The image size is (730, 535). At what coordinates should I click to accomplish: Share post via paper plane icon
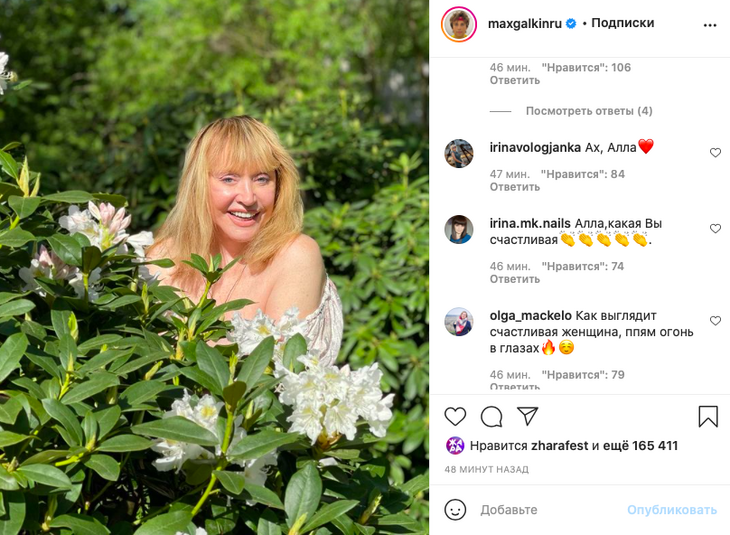pyautogui.click(x=528, y=416)
